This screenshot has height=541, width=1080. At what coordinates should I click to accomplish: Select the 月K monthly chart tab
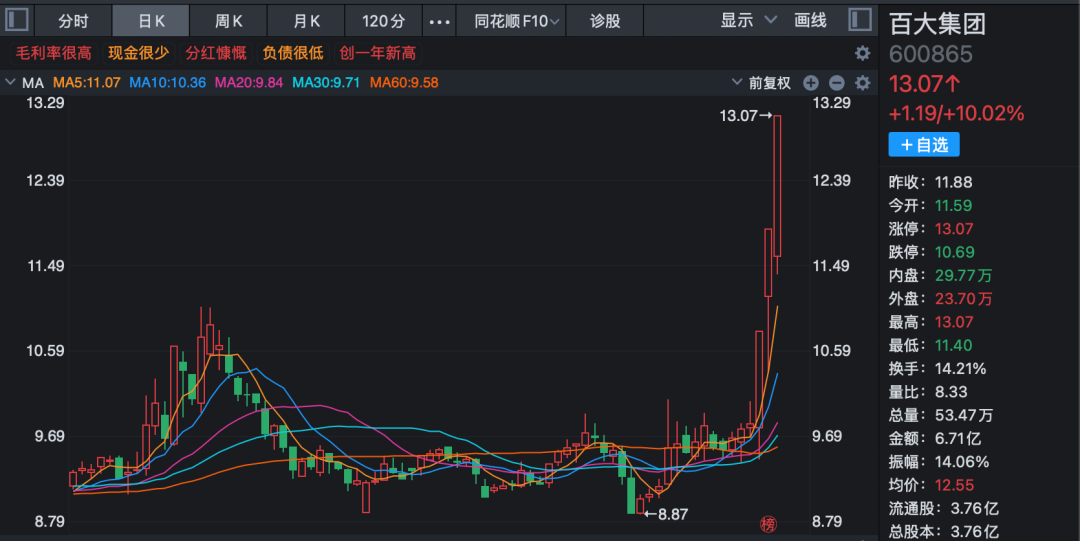pyautogui.click(x=307, y=21)
